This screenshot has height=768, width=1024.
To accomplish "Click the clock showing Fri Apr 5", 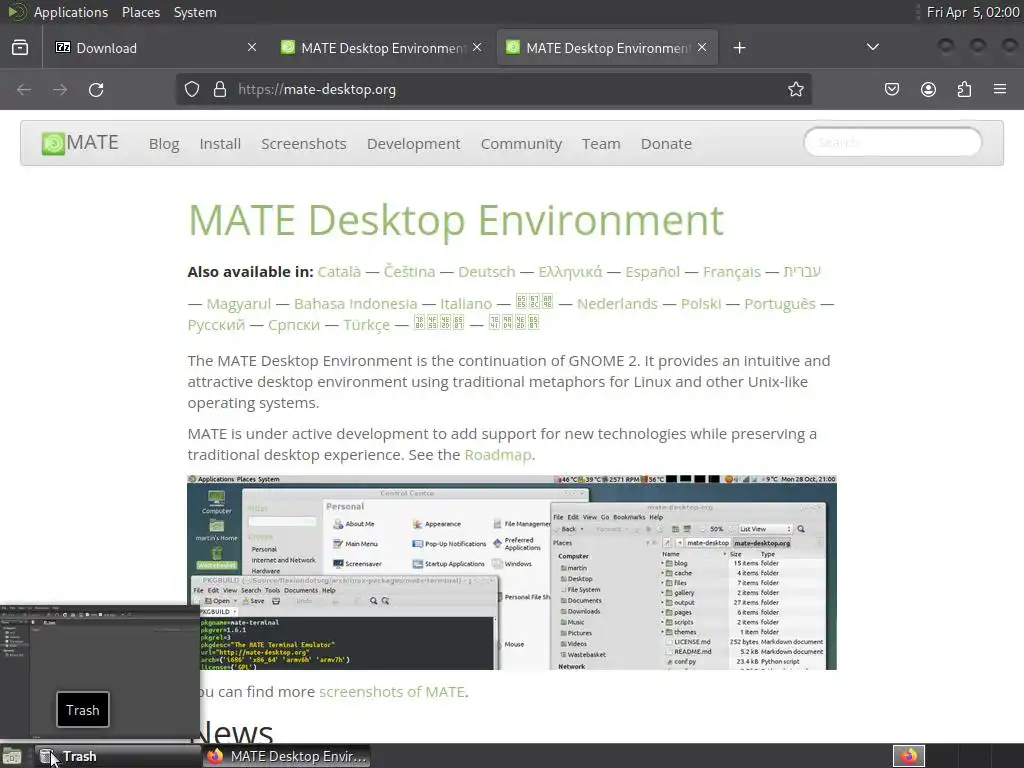I will pos(973,12).
